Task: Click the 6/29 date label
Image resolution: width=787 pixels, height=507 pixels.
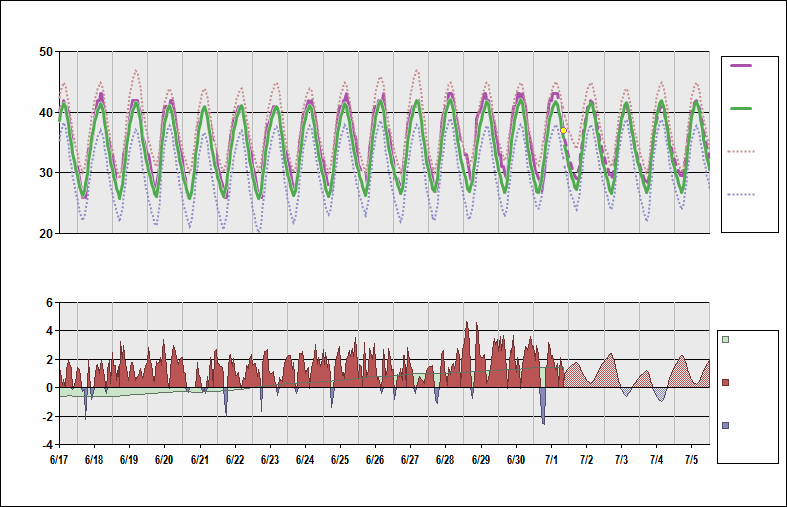Action: pos(480,460)
